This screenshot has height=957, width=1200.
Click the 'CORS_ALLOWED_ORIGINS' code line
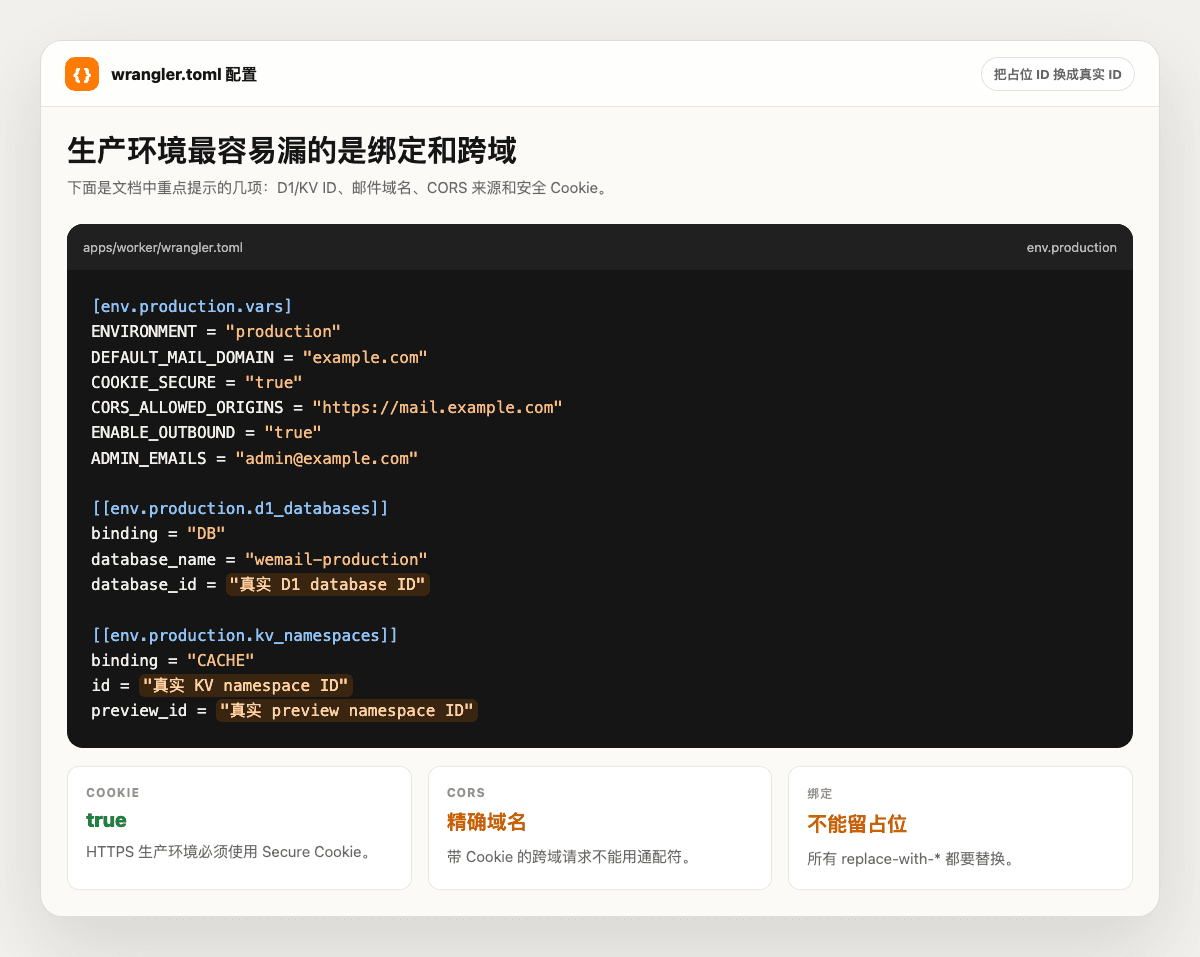327,407
